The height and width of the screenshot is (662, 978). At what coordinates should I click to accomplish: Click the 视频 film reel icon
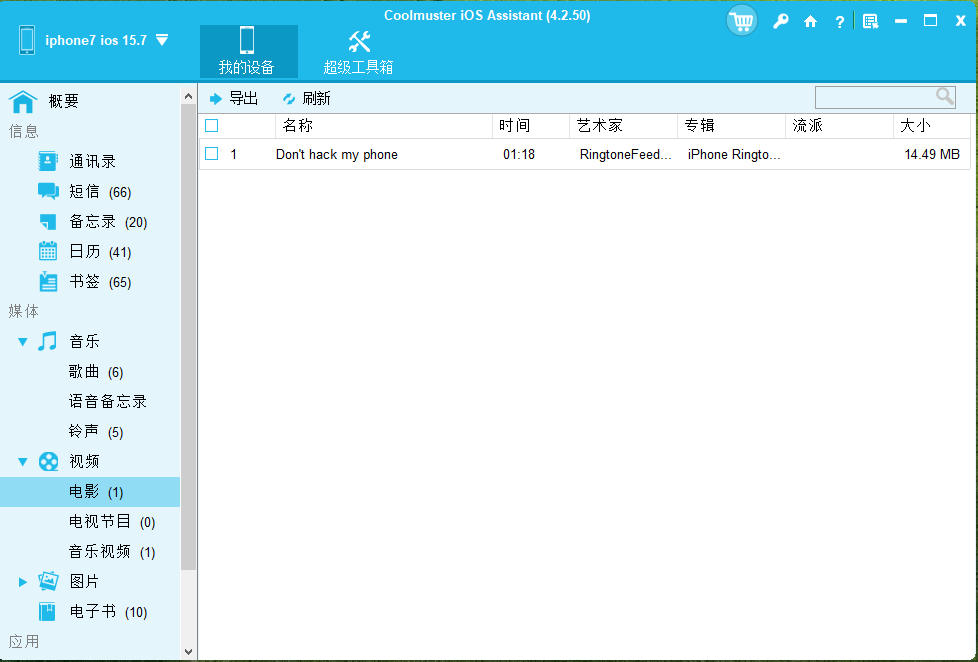(48, 462)
